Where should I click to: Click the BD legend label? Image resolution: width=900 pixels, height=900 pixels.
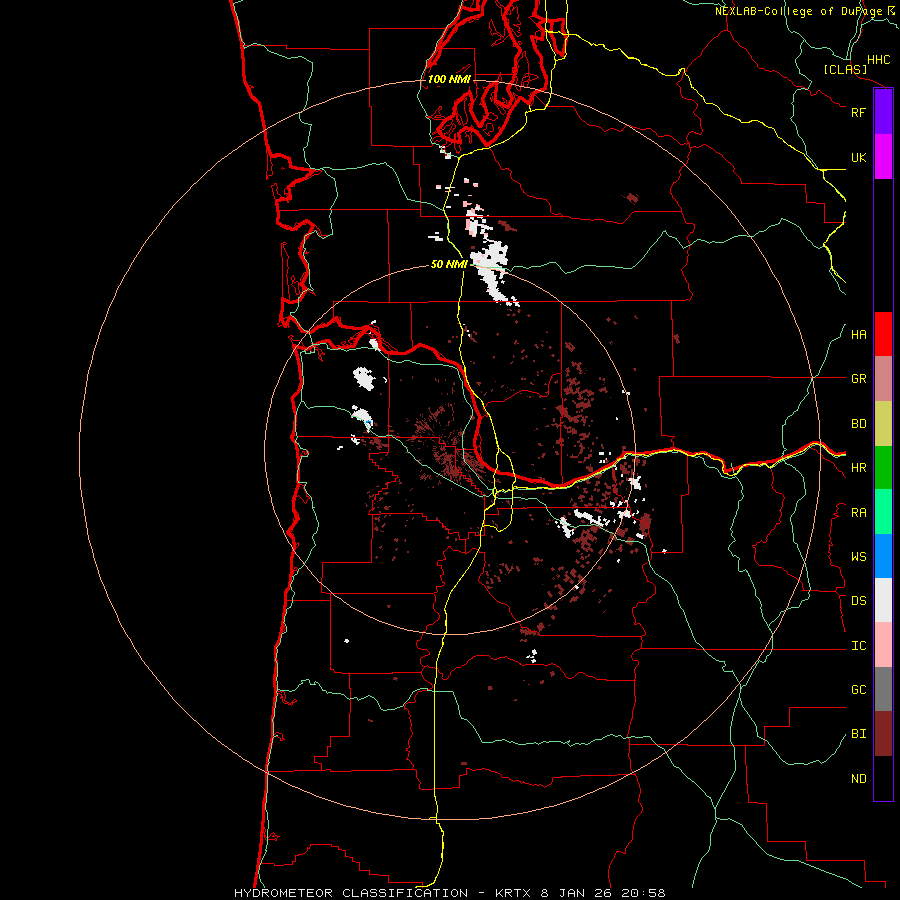[858, 424]
